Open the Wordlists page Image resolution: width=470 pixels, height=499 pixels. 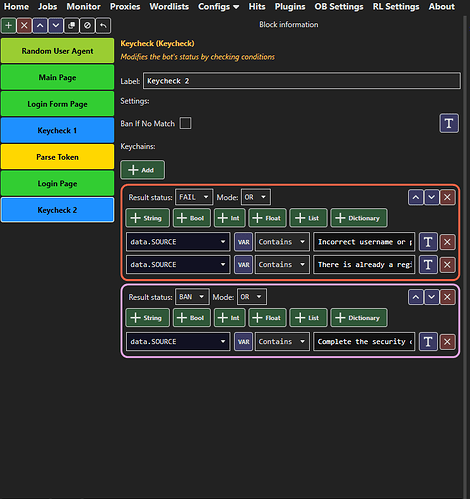(169, 7)
